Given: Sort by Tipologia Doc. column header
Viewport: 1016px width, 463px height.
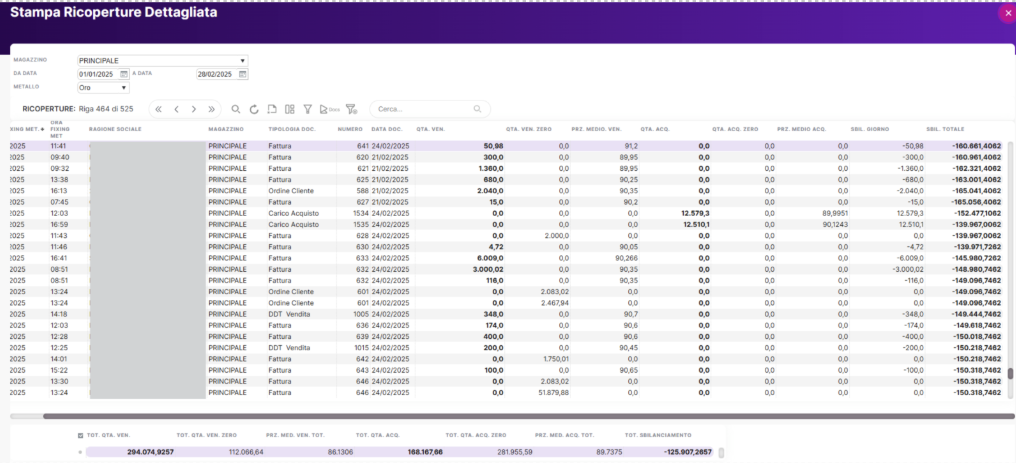Looking at the screenshot, I should tap(292, 130).
